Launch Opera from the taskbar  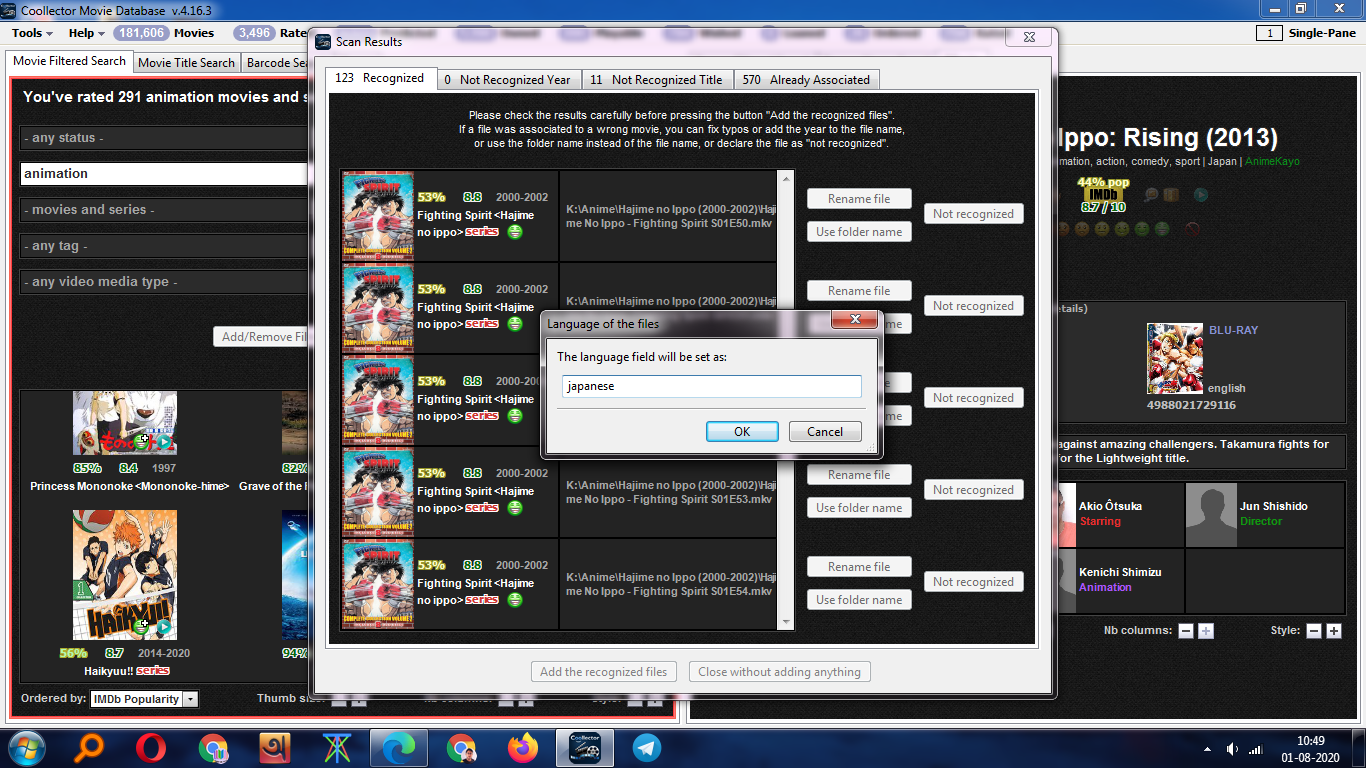click(152, 748)
